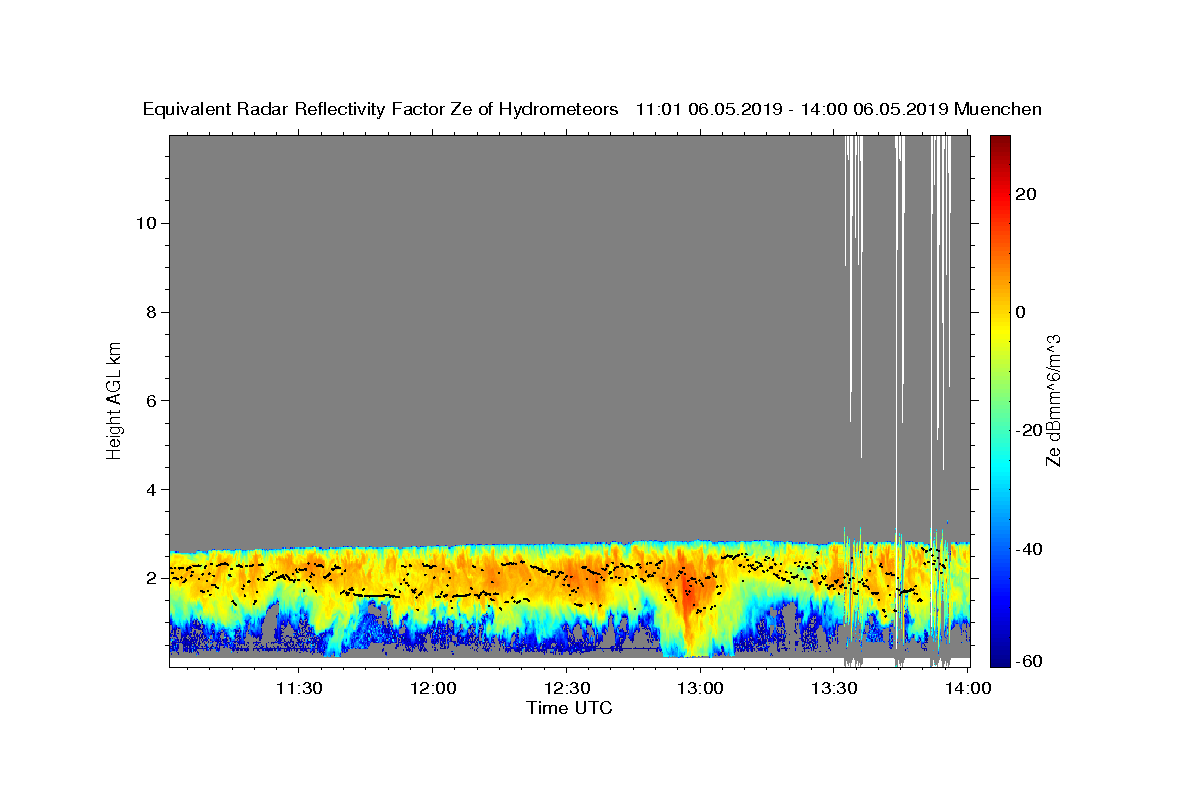Click the 13:30 time axis label
This screenshot has height=800, width=1200.
tap(834, 688)
